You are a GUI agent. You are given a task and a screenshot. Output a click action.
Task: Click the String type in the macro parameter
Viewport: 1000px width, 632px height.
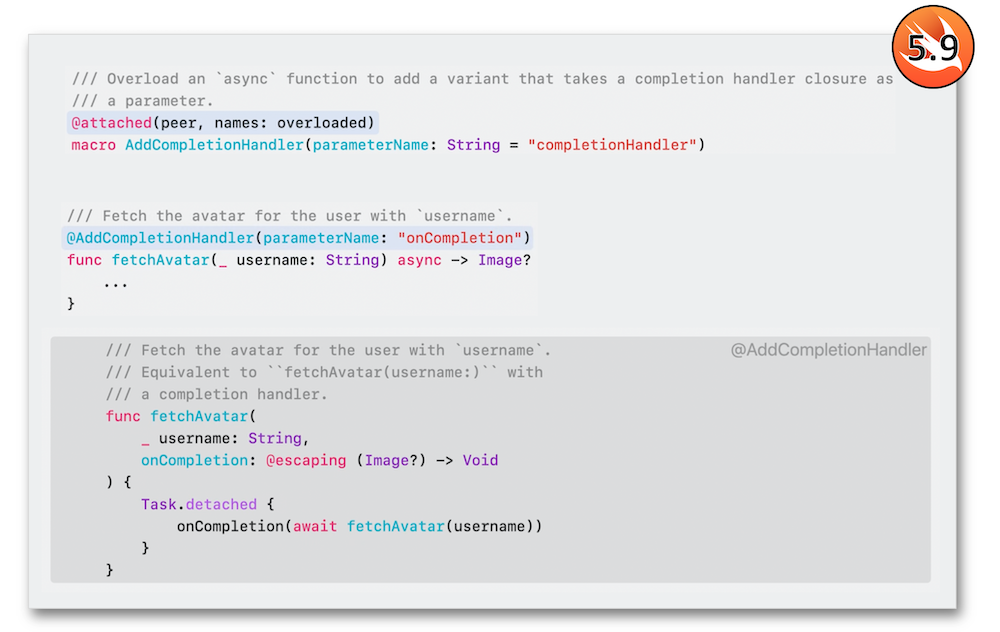473,145
